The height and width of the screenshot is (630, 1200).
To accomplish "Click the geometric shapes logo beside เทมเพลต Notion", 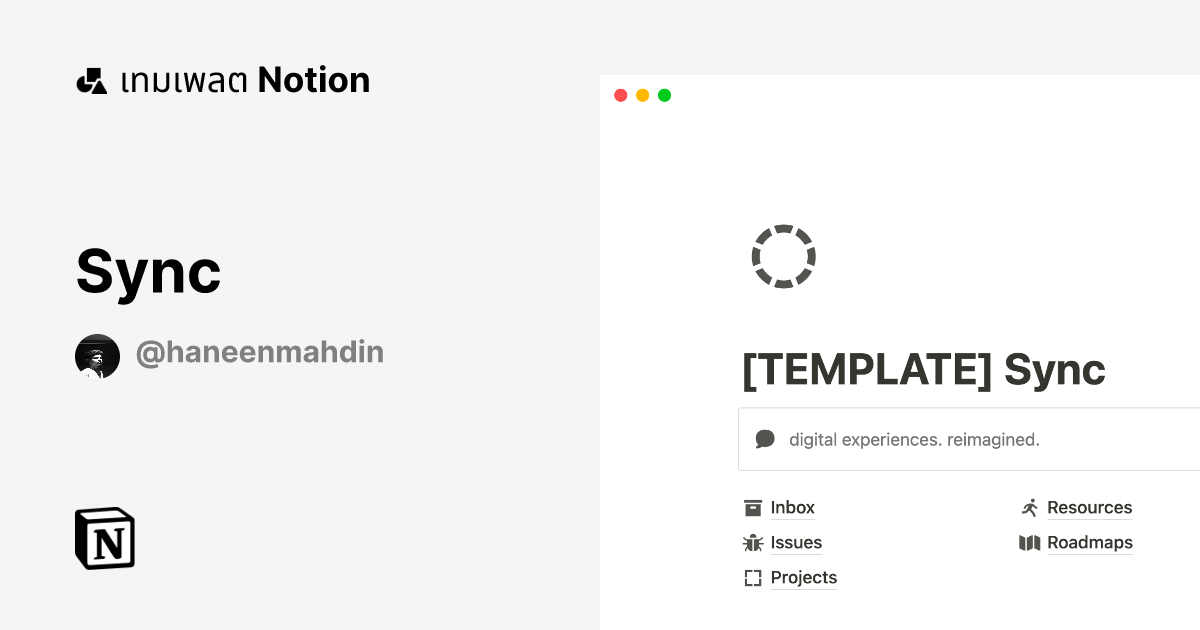I will [x=91, y=80].
